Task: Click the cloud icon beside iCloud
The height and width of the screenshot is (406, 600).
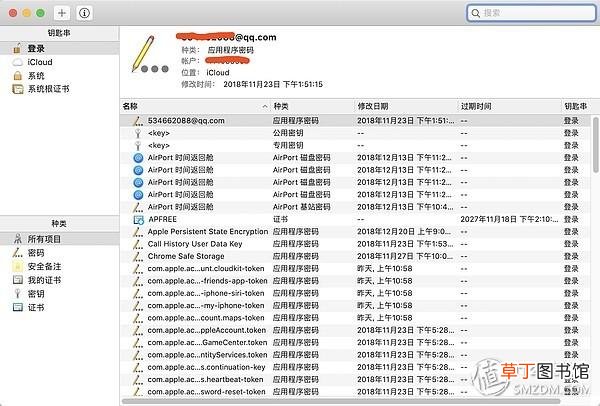Action: coord(18,62)
